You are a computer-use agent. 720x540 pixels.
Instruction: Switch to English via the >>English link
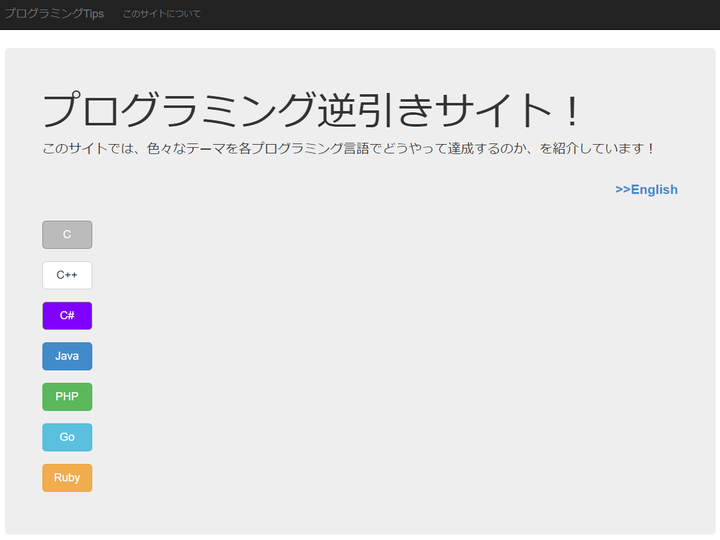(x=646, y=190)
